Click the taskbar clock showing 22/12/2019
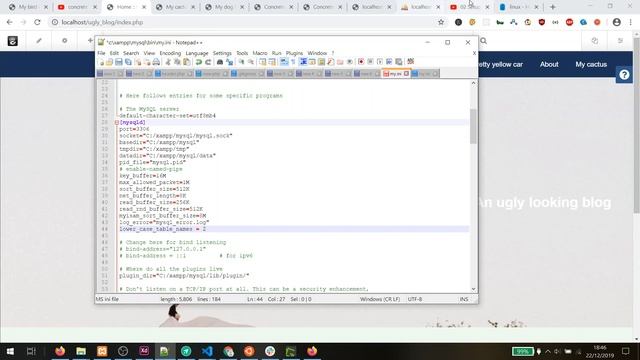 pos(600,351)
